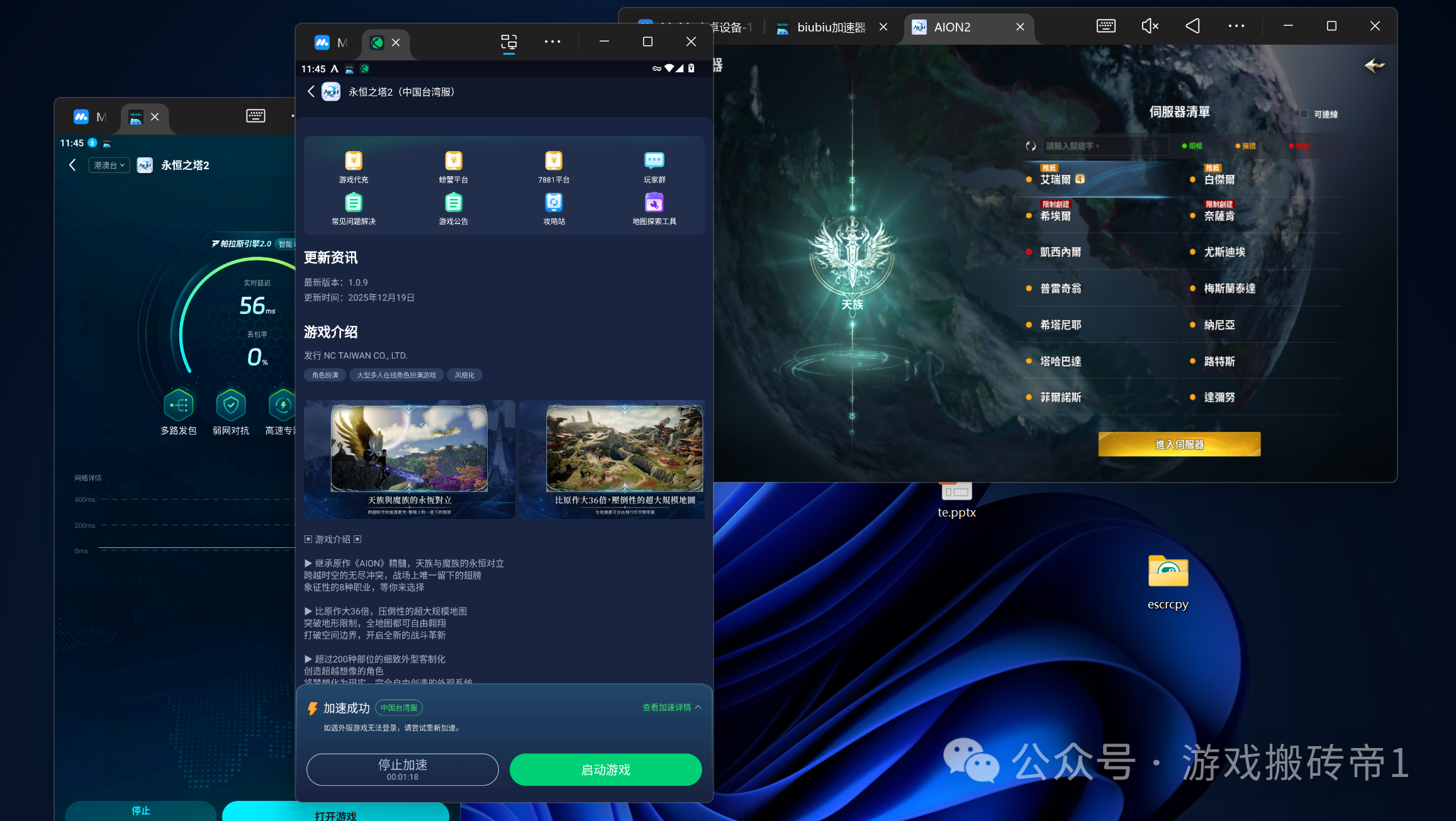Open the 玩家群 chat icon
1456x821 pixels.
click(x=654, y=162)
